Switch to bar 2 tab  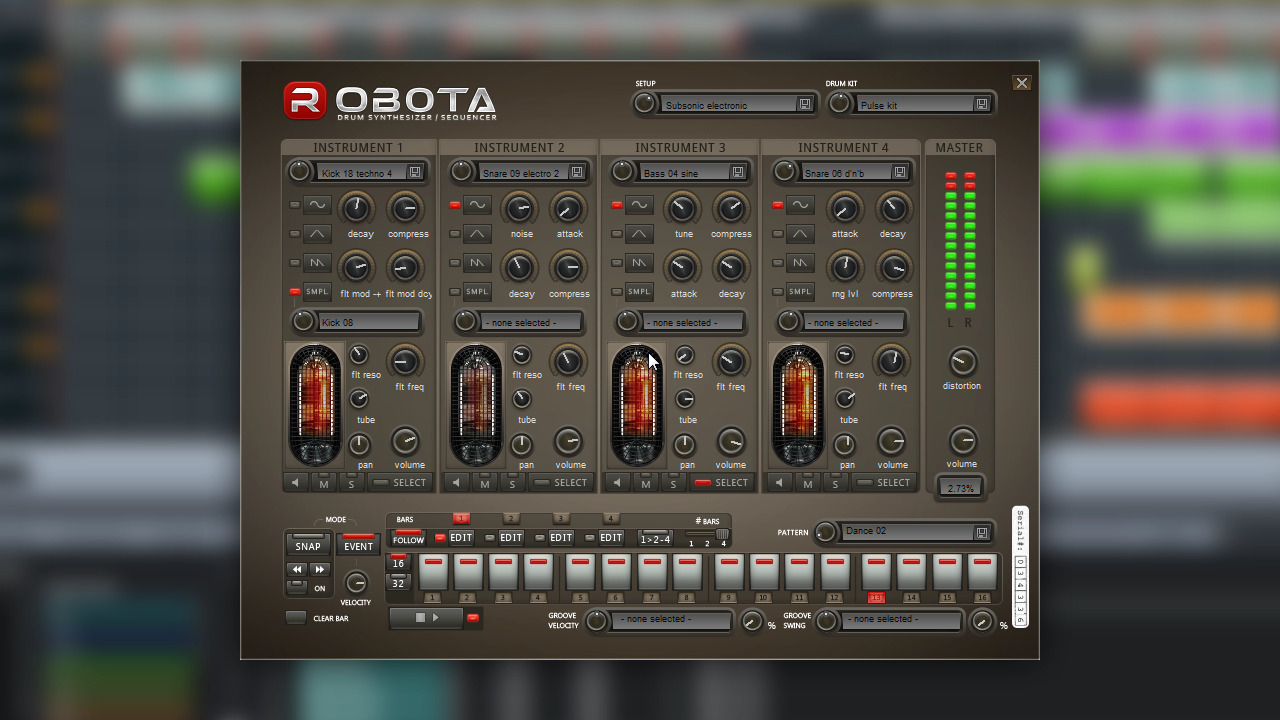pyautogui.click(x=511, y=518)
